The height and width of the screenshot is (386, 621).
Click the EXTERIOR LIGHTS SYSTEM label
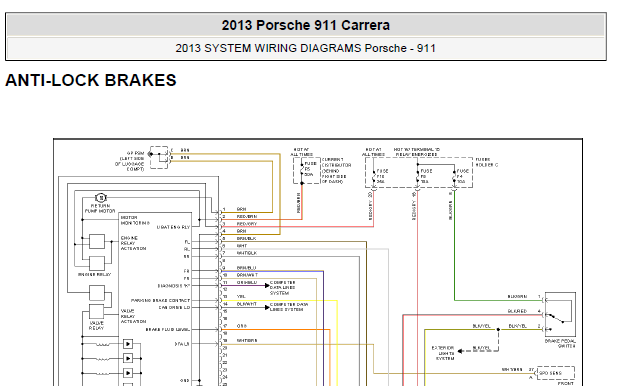tap(444, 353)
